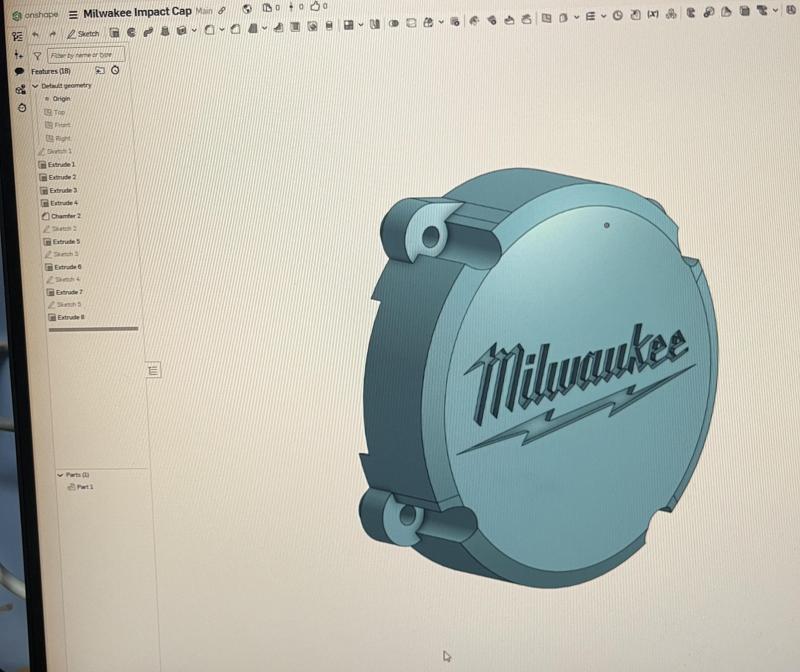Image resolution: width=800 pixels, height=672 pixels.
Task: Click the globe public visibility icon
Action: tap(247, 8)
